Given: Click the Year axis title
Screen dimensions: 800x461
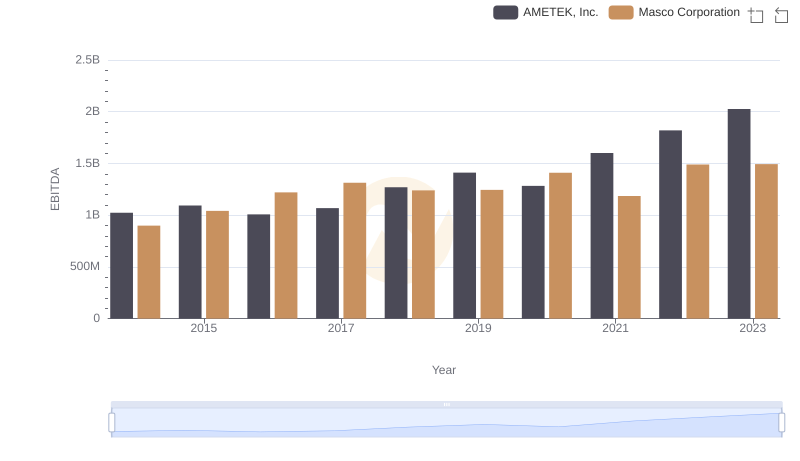Looking at the screenshot, I should 444,370.
